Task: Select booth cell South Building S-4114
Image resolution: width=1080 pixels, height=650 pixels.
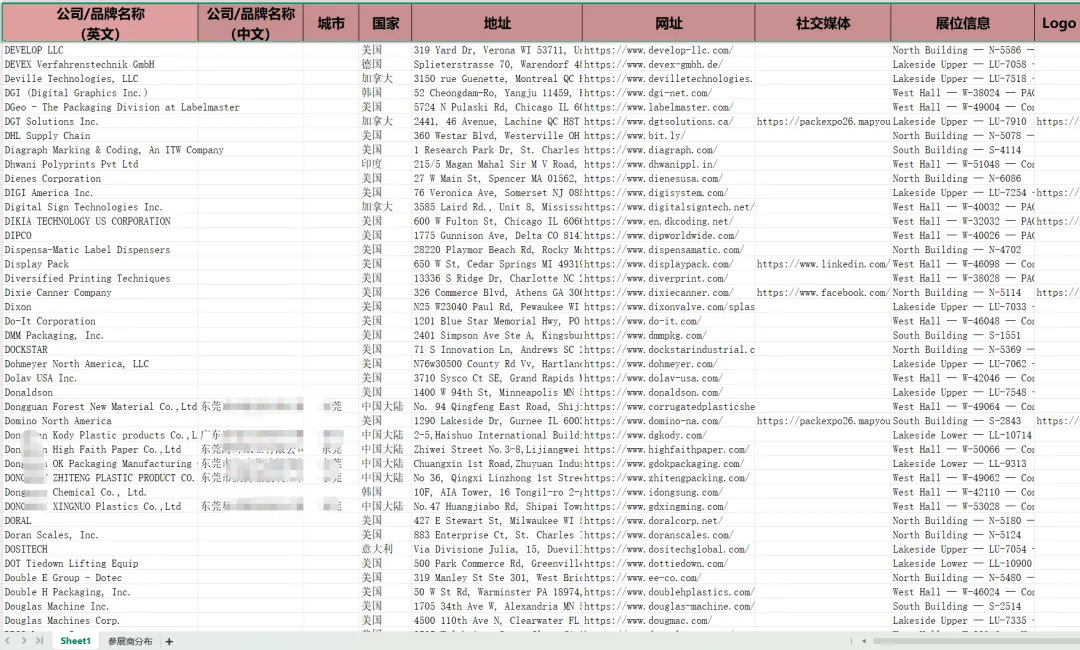Action: pyautogui.click(x=962, y=150)
